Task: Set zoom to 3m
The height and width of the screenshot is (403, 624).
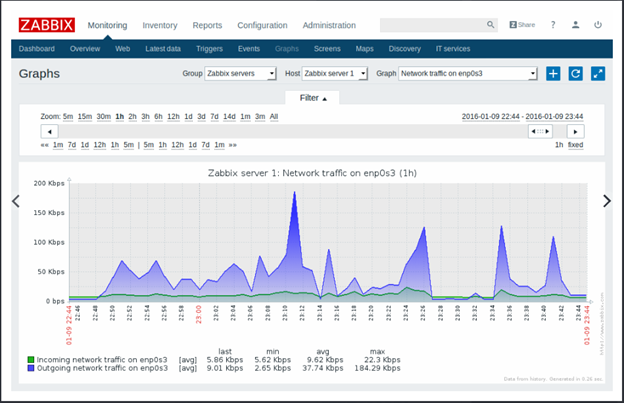Action: [x=260, y=117]
